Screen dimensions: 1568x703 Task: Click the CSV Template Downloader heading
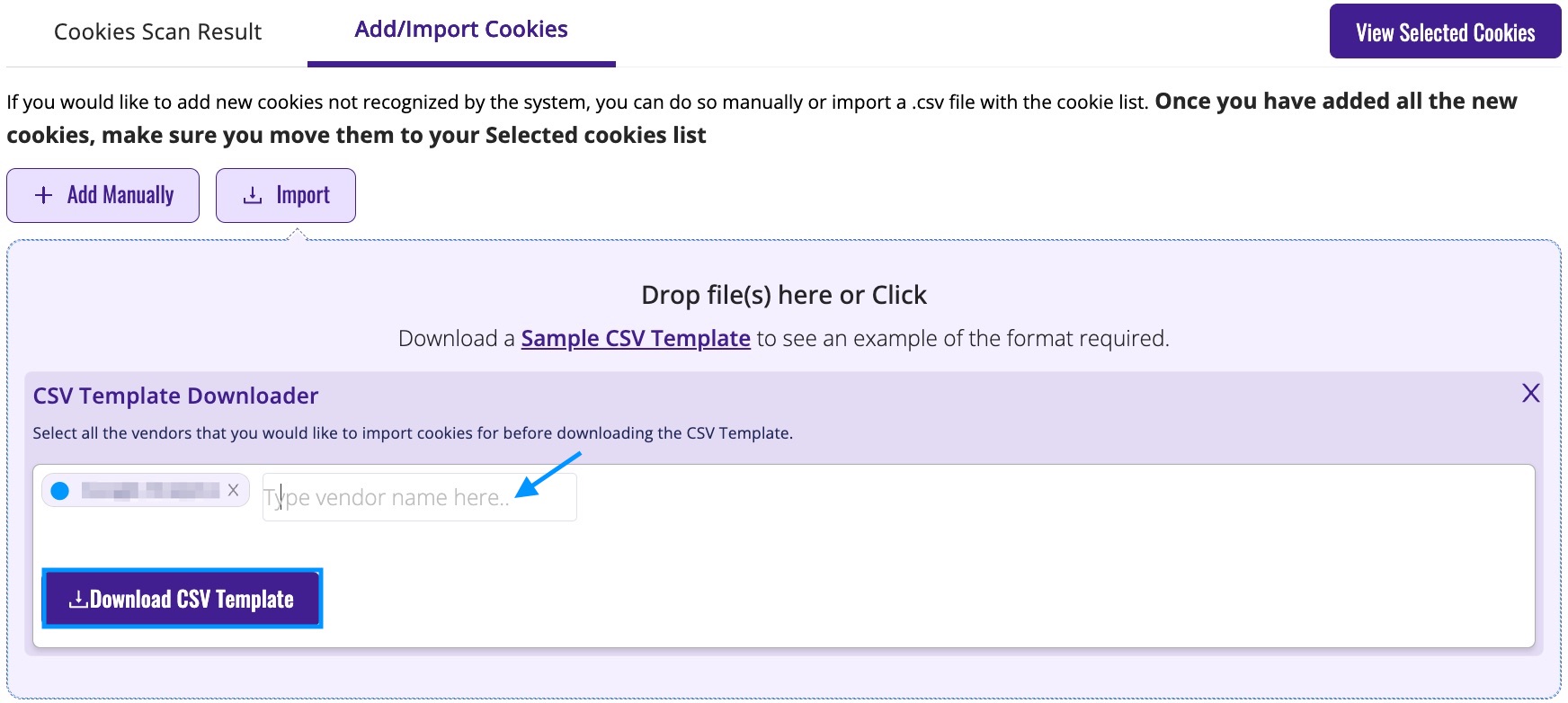[175, 396]
